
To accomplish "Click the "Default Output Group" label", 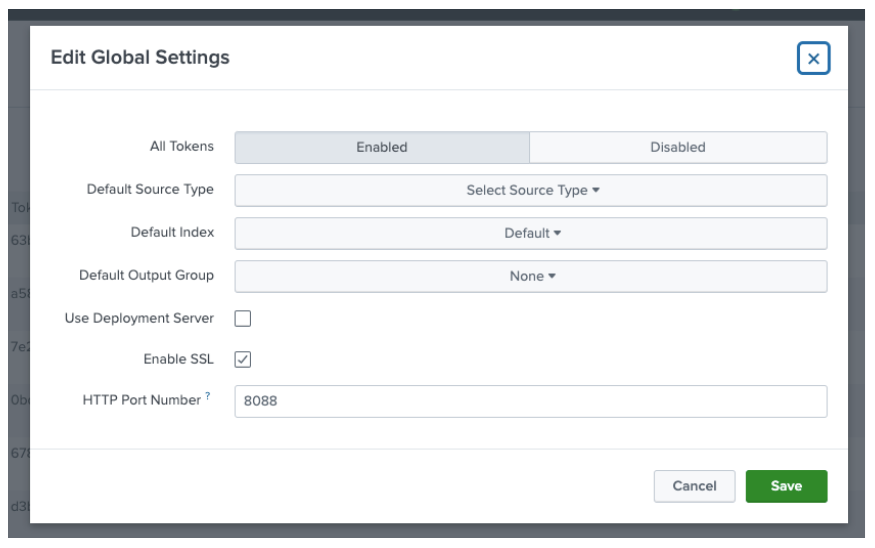I will (x=146, y=275).
